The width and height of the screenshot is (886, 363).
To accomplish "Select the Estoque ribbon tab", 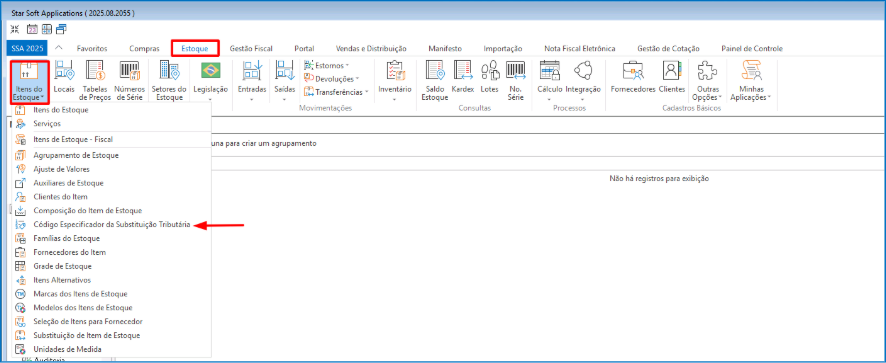I will click(195, 49).
